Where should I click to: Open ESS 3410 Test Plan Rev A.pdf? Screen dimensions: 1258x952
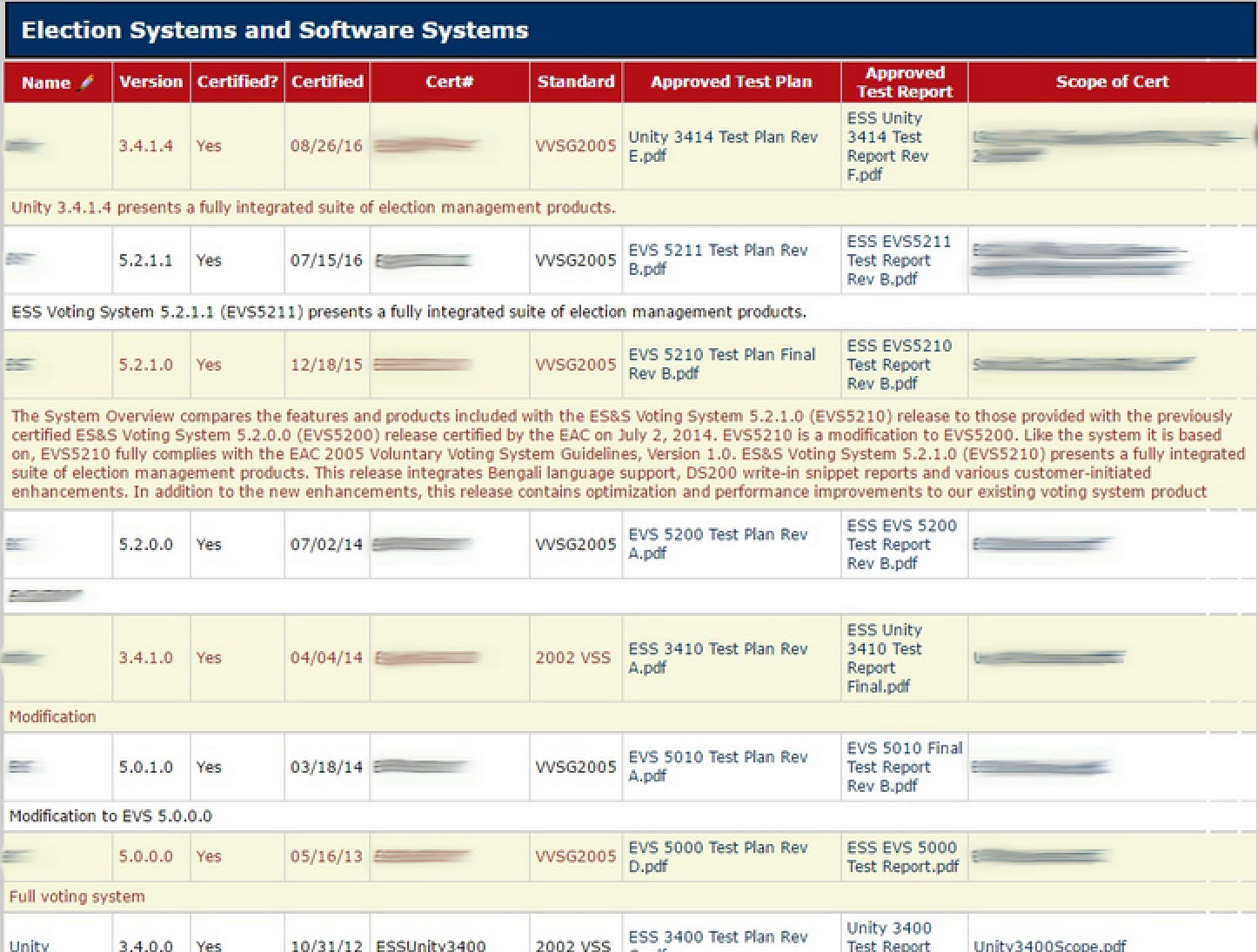pyautogui.click(x=718, y=658)
